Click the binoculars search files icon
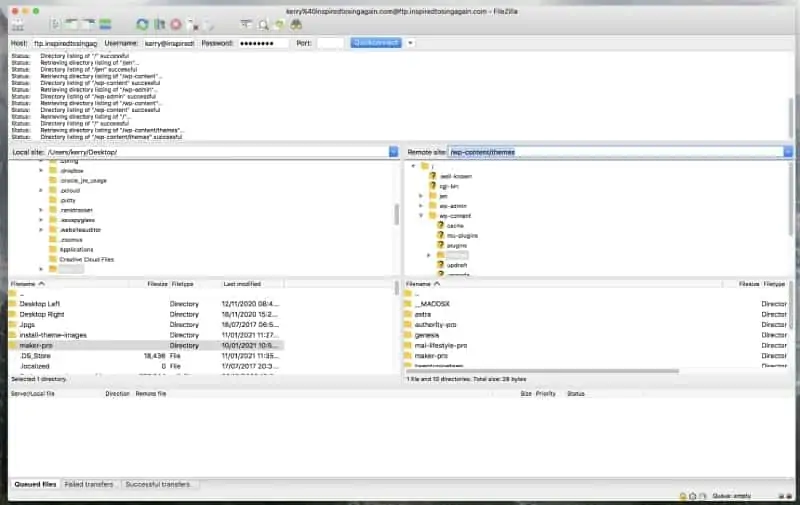 (x=296, y=24)
